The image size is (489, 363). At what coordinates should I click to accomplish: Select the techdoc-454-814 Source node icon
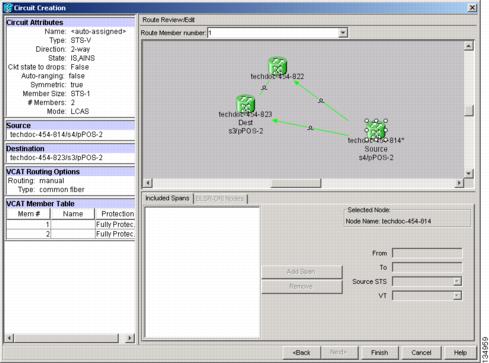click(x=376, y=129)
